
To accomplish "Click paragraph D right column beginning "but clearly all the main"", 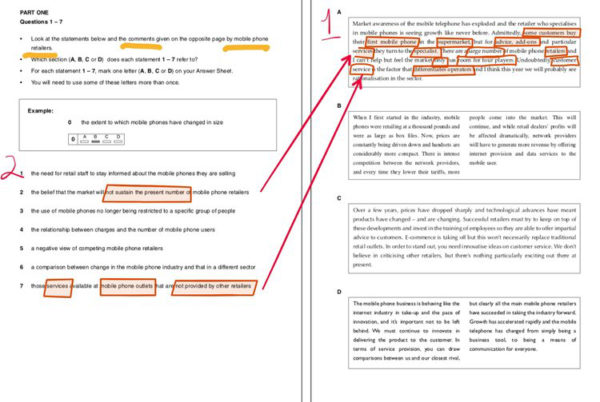I will (x=522, y=326).
